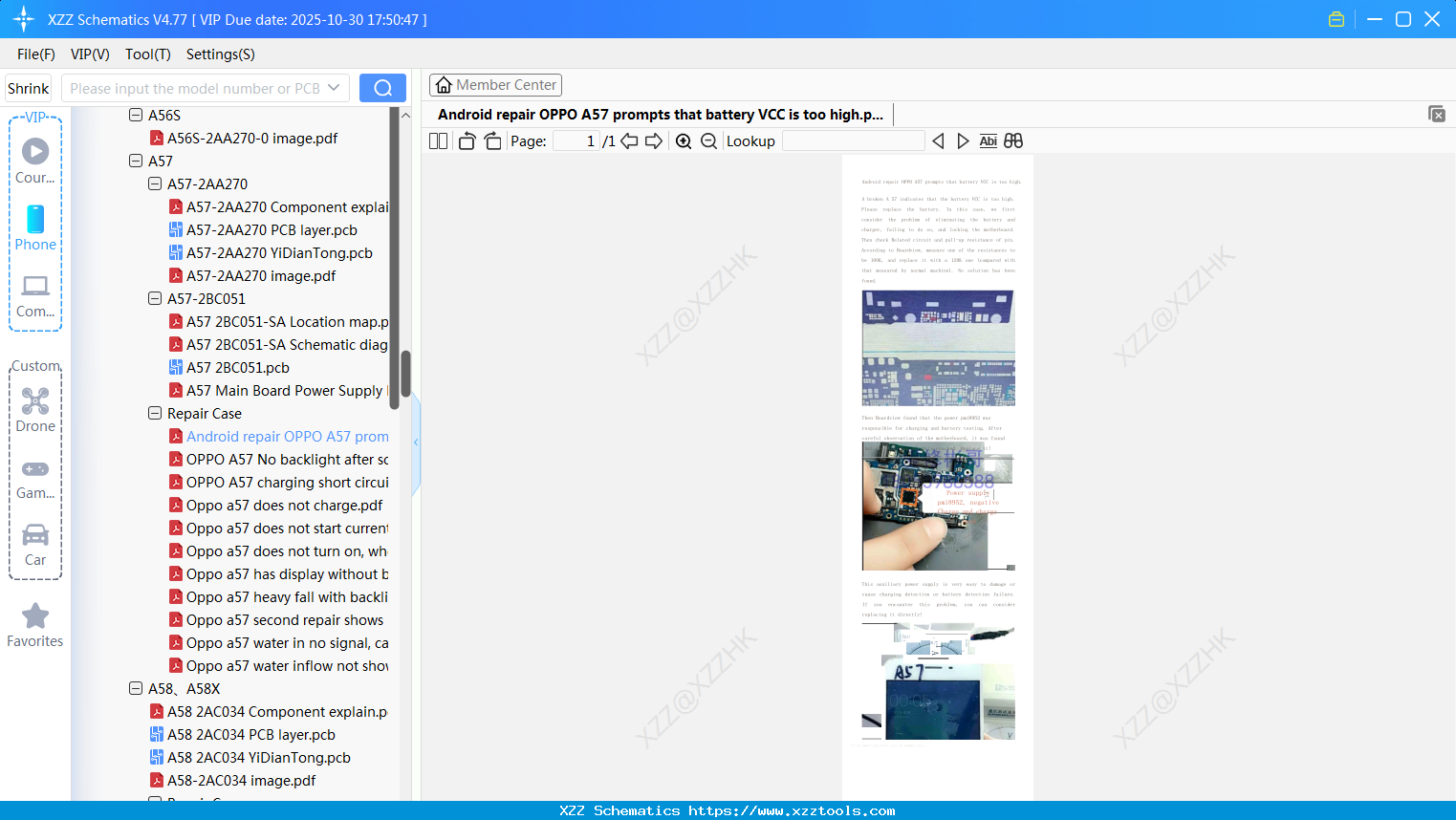Collapse the A58、A58X tree node
The width and height of the screenshot is (1456, 820).
click(136, 688)
